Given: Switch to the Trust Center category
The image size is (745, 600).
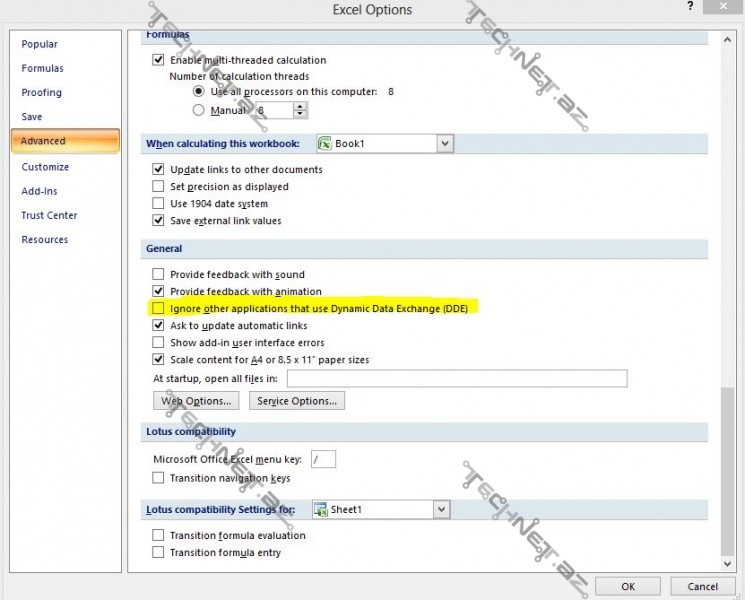Looking at the screenshot, I should (49, 216).
